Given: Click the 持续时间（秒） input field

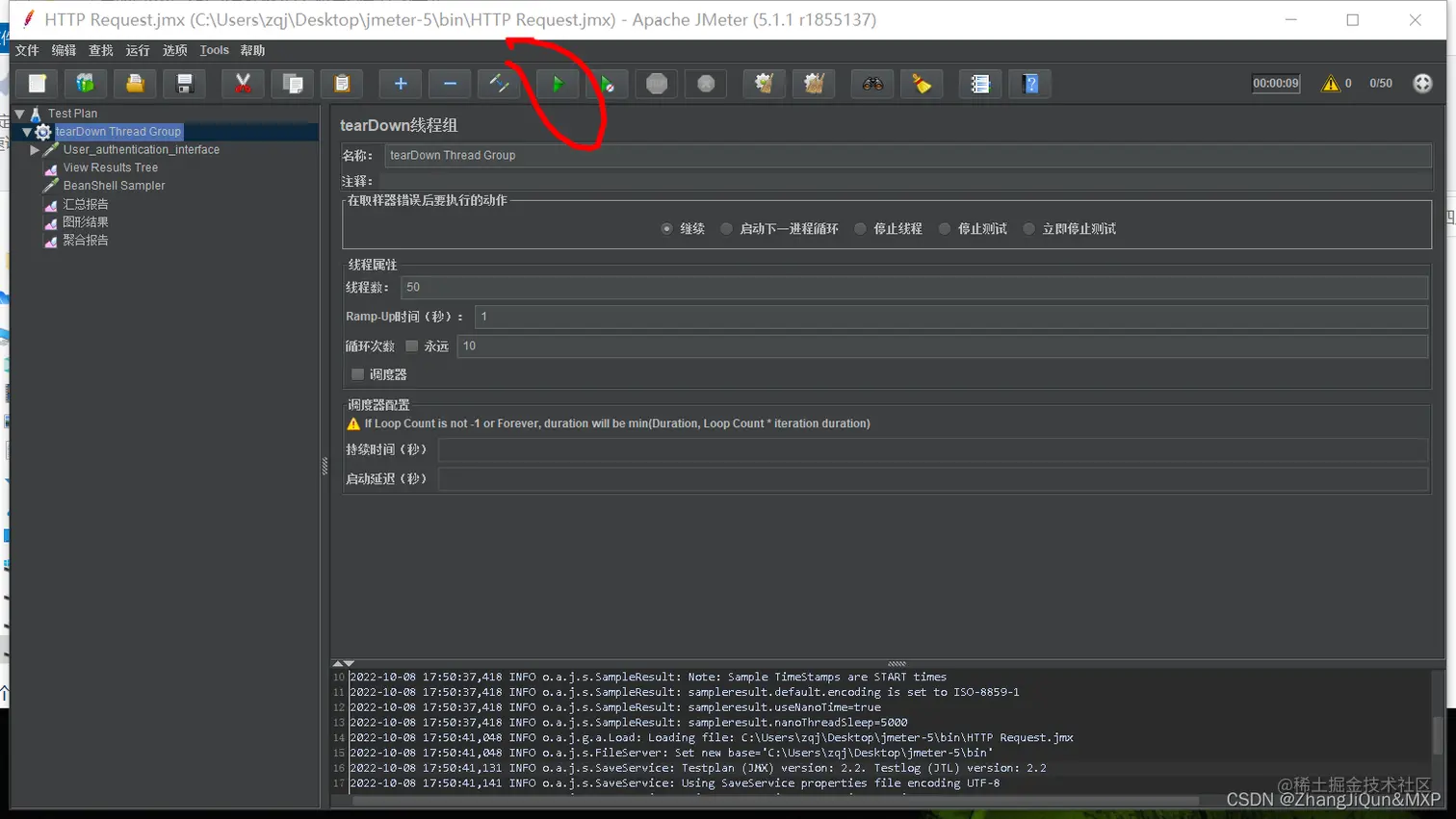Looking at the screenshot, I should click(933, 449).
